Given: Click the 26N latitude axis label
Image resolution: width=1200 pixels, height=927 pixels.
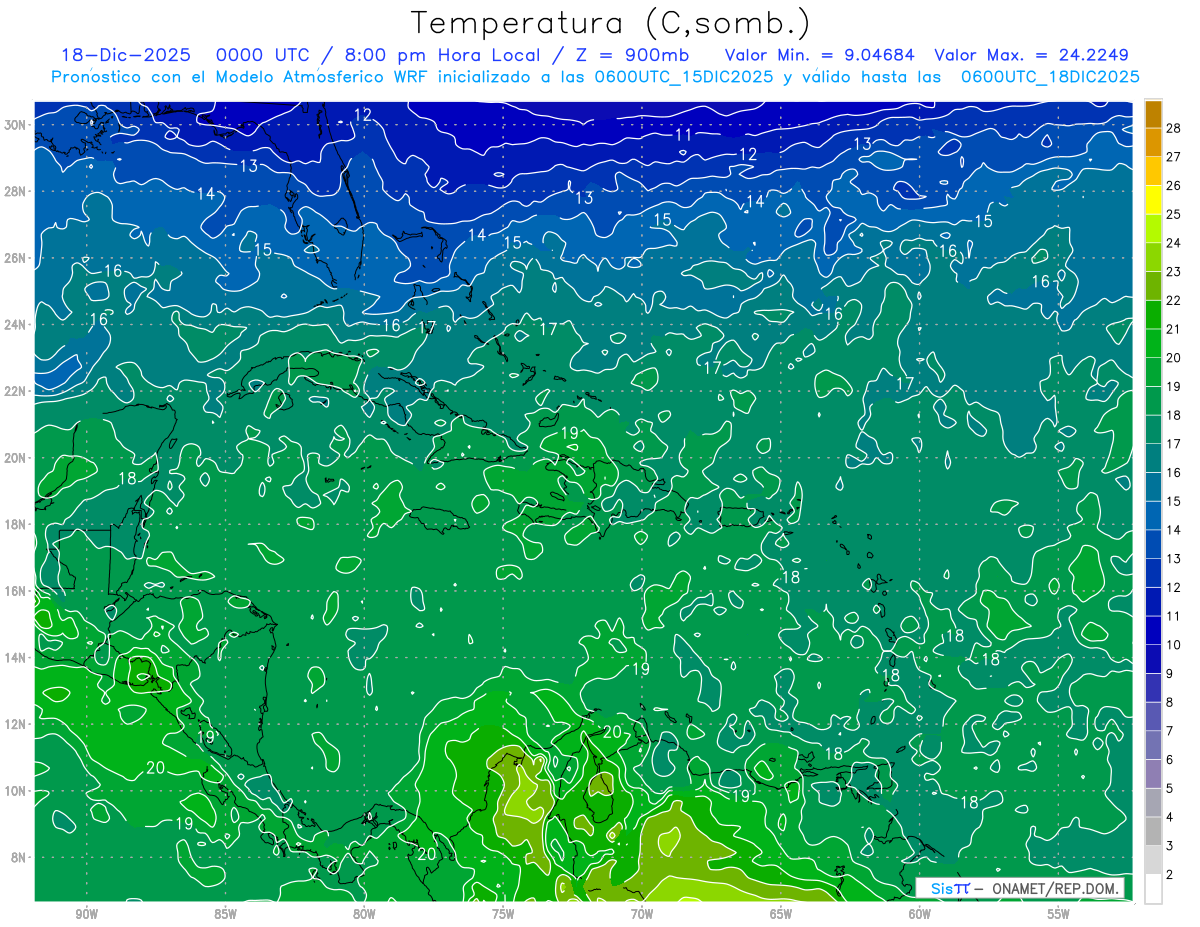Looking at the screenshot, I should tap(17, 258).
